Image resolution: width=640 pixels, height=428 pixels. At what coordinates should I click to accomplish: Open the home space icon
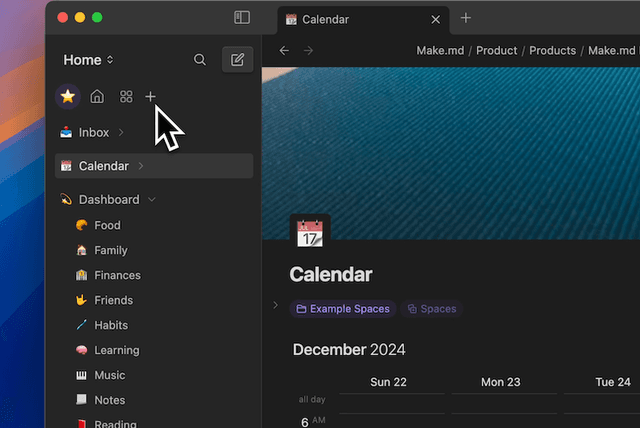97,97
